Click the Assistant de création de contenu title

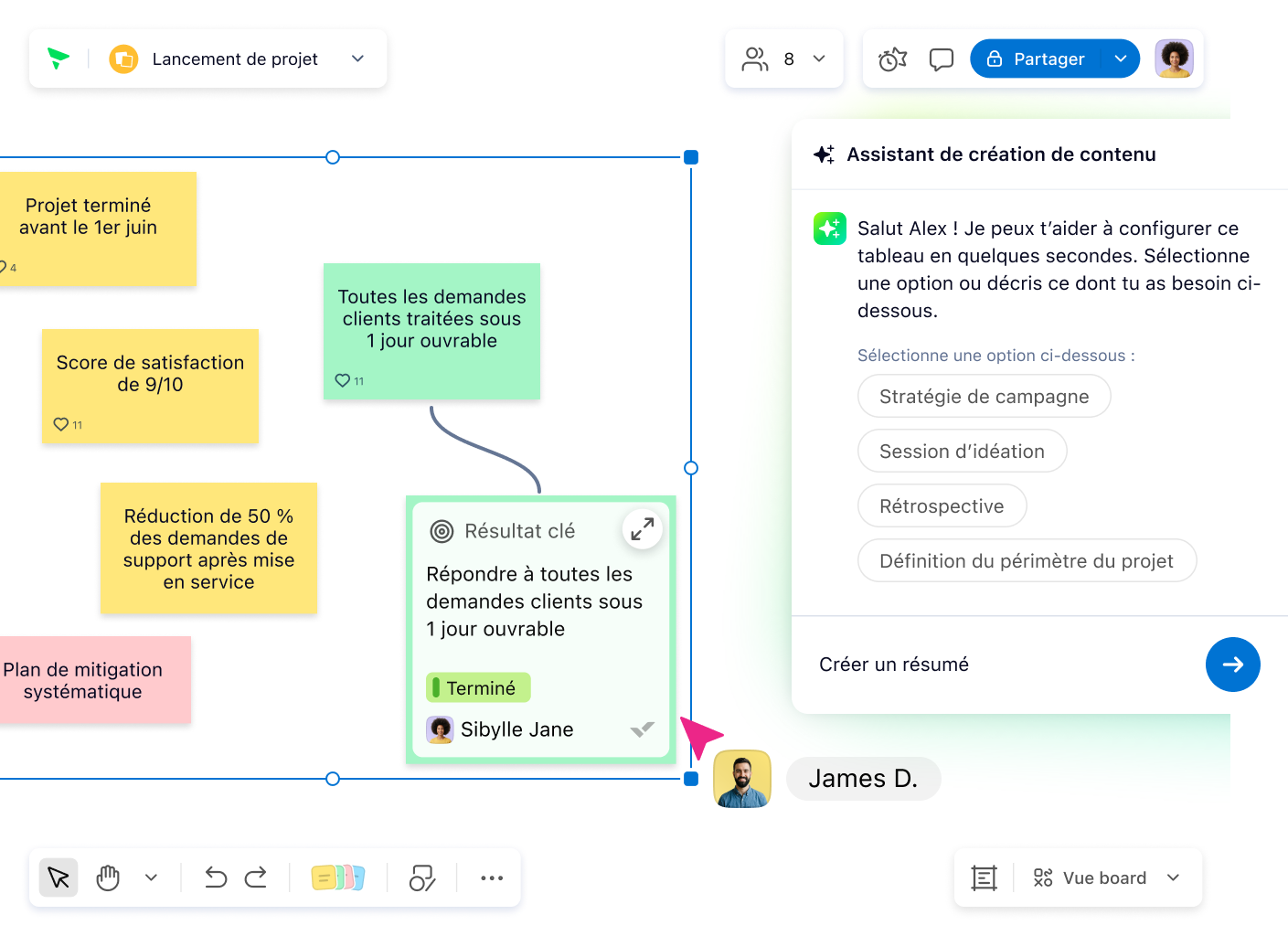(x=1001, y=154)
